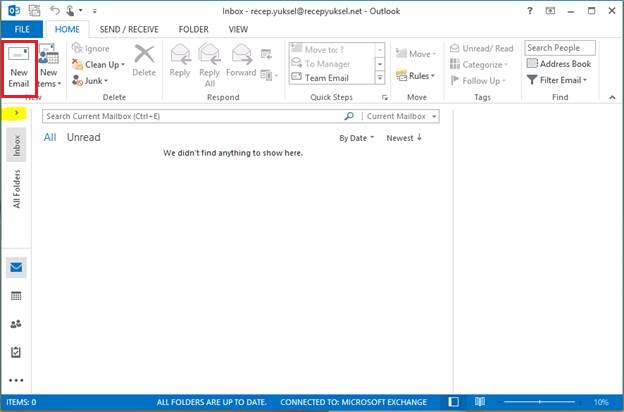This screenshot has width=624, height=412.
Task: Switch to Calendar view icon
Action: tap(16, 296)
